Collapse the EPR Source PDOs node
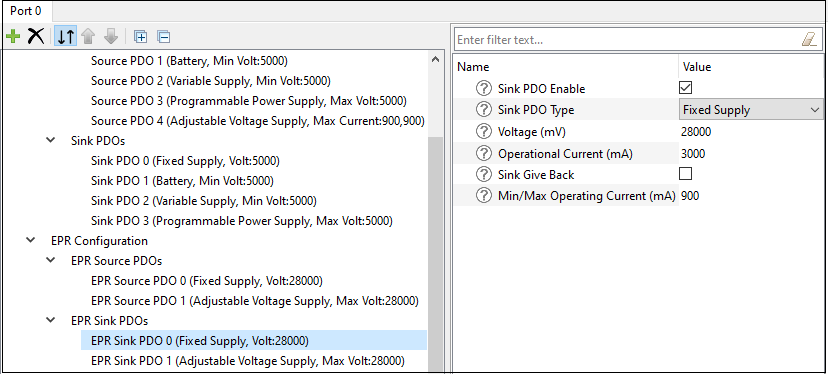 point(51,260)
